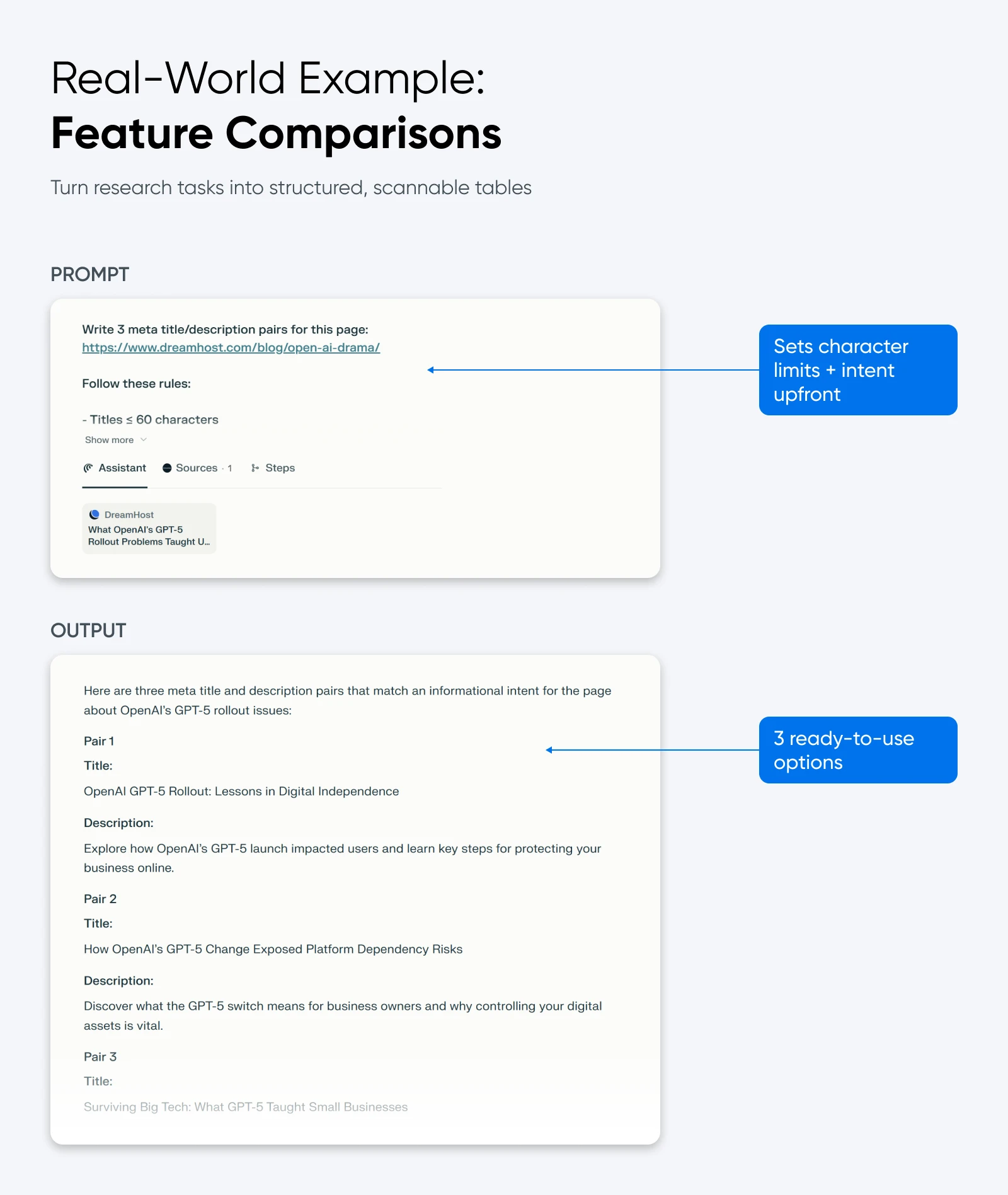Viewport: 1008px width, 1195px height.
Task: Click the Steps branching icon
Action: 256,468
